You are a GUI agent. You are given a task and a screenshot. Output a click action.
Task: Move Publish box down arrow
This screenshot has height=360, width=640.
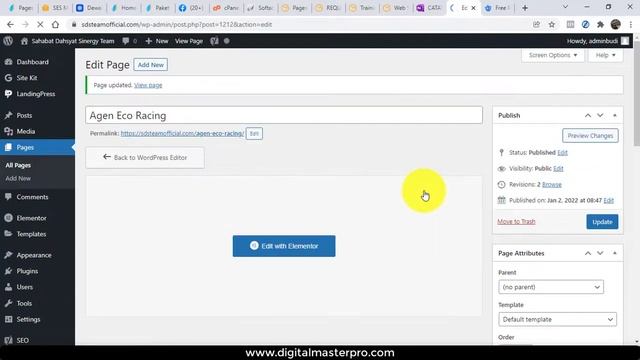(x=600, y=116)
